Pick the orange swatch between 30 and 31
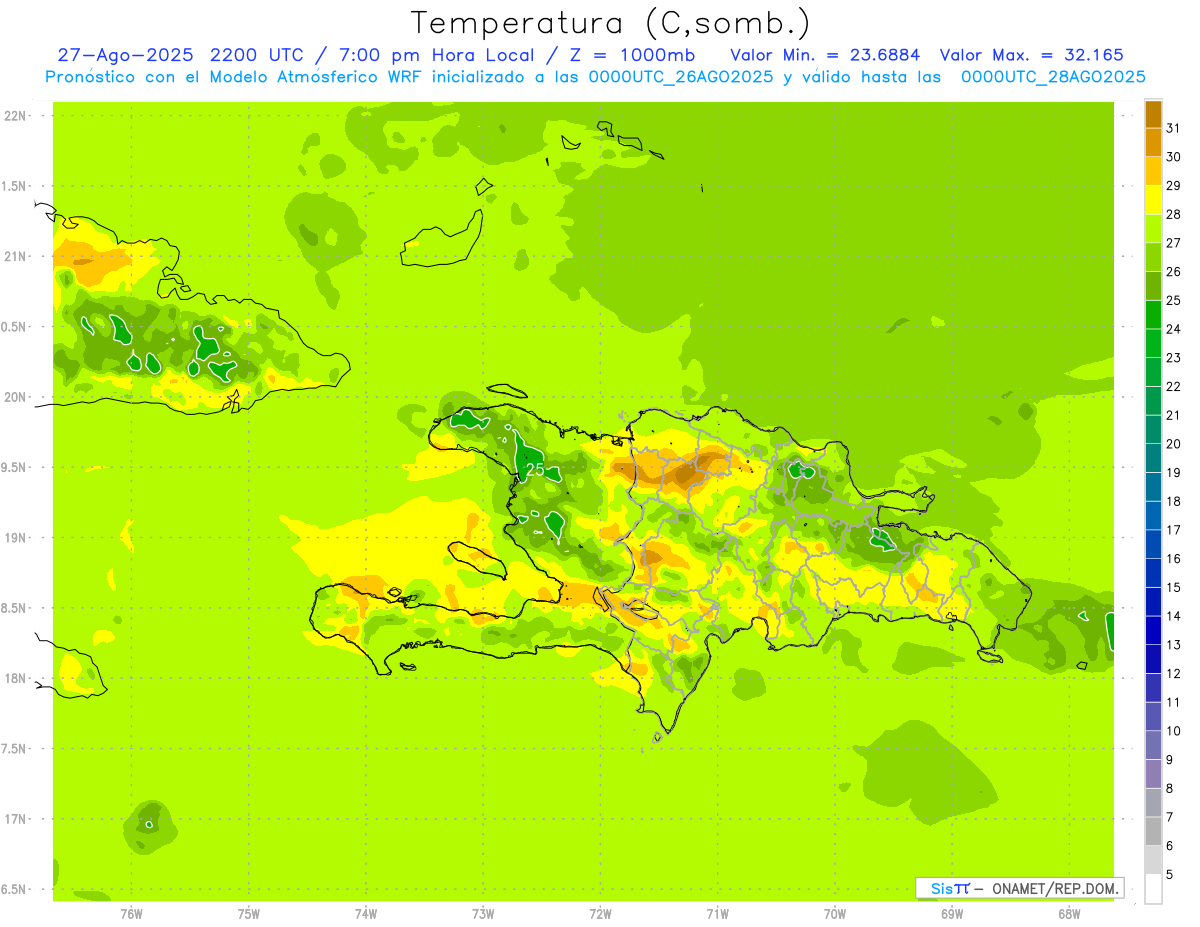 (x=1154, y=142)
